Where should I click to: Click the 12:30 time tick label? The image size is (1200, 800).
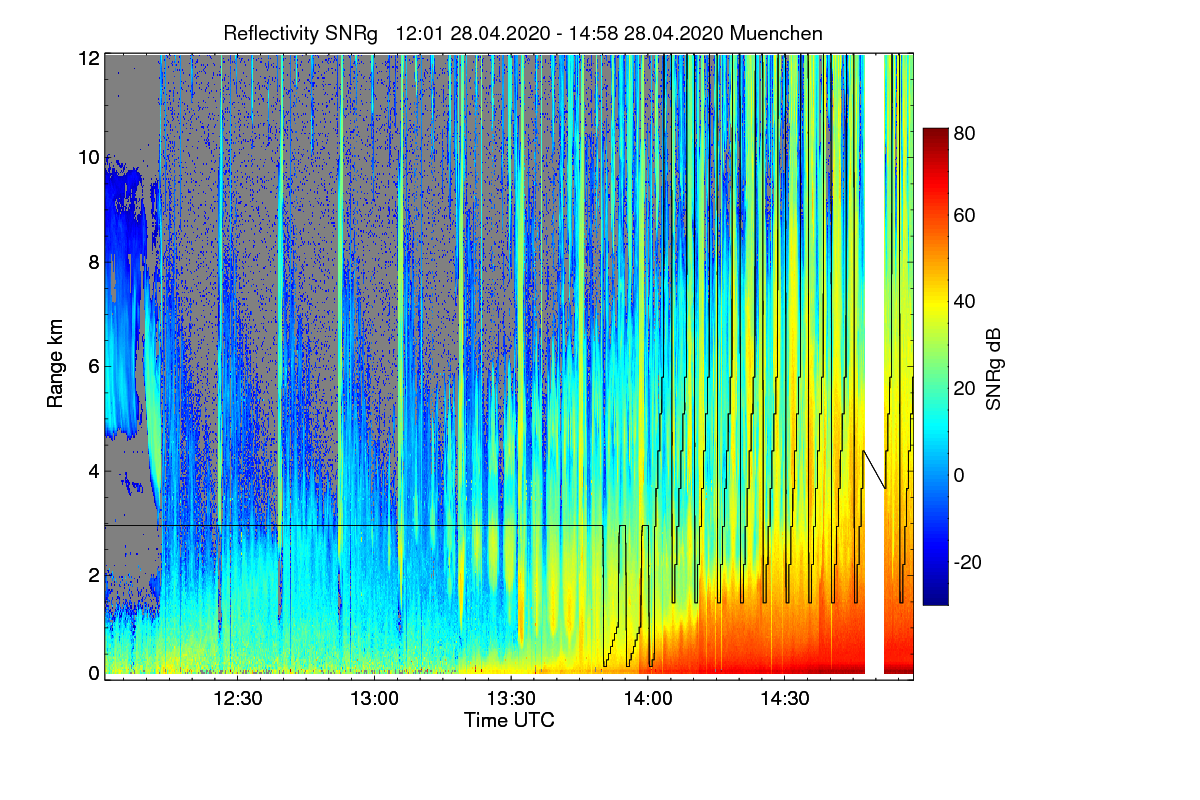(238, 699)
